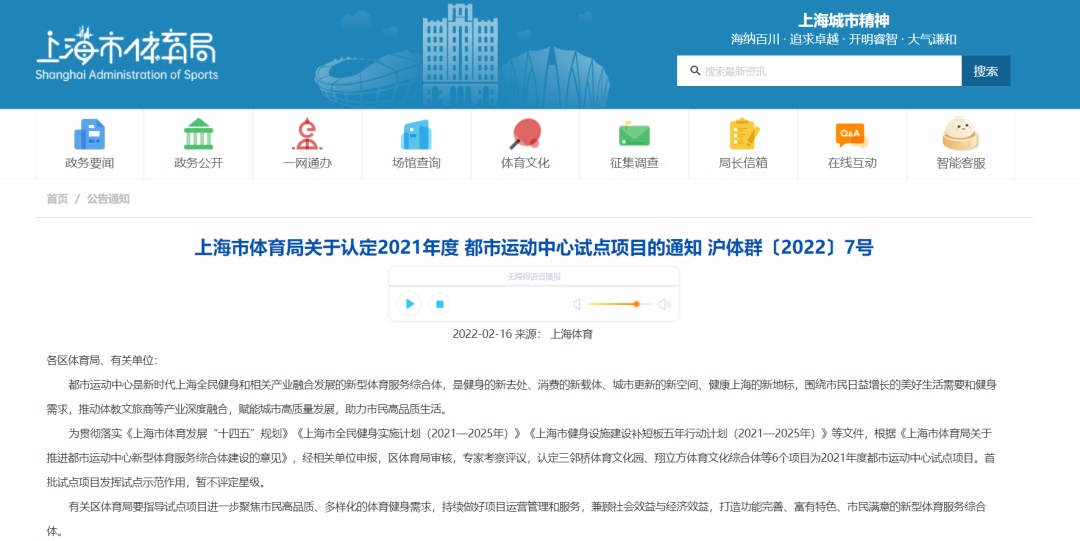
Task: Click the 局长信箱 clipboard icon
Action: point(743,134)
